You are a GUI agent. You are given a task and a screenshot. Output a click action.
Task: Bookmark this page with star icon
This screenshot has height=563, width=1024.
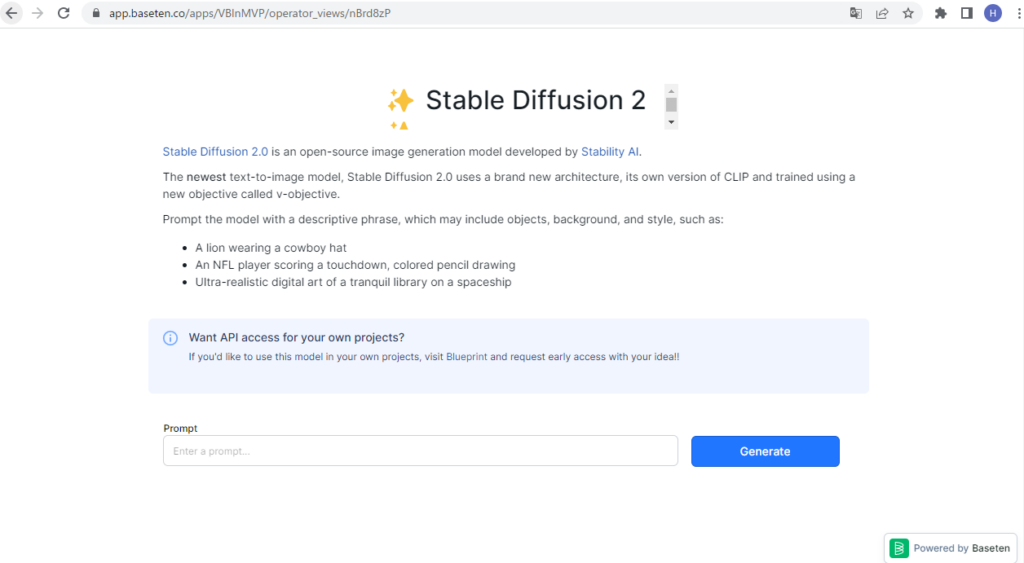[908, 13]
